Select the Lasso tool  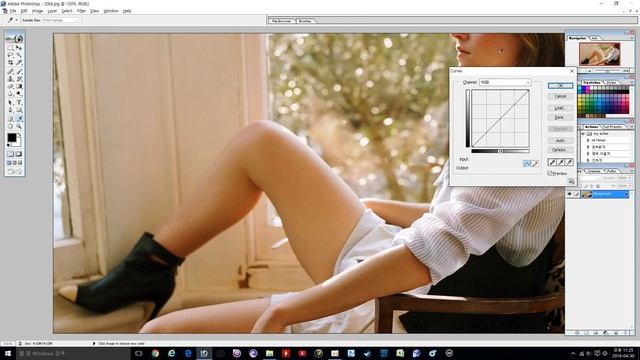click(x=11, y=56)
